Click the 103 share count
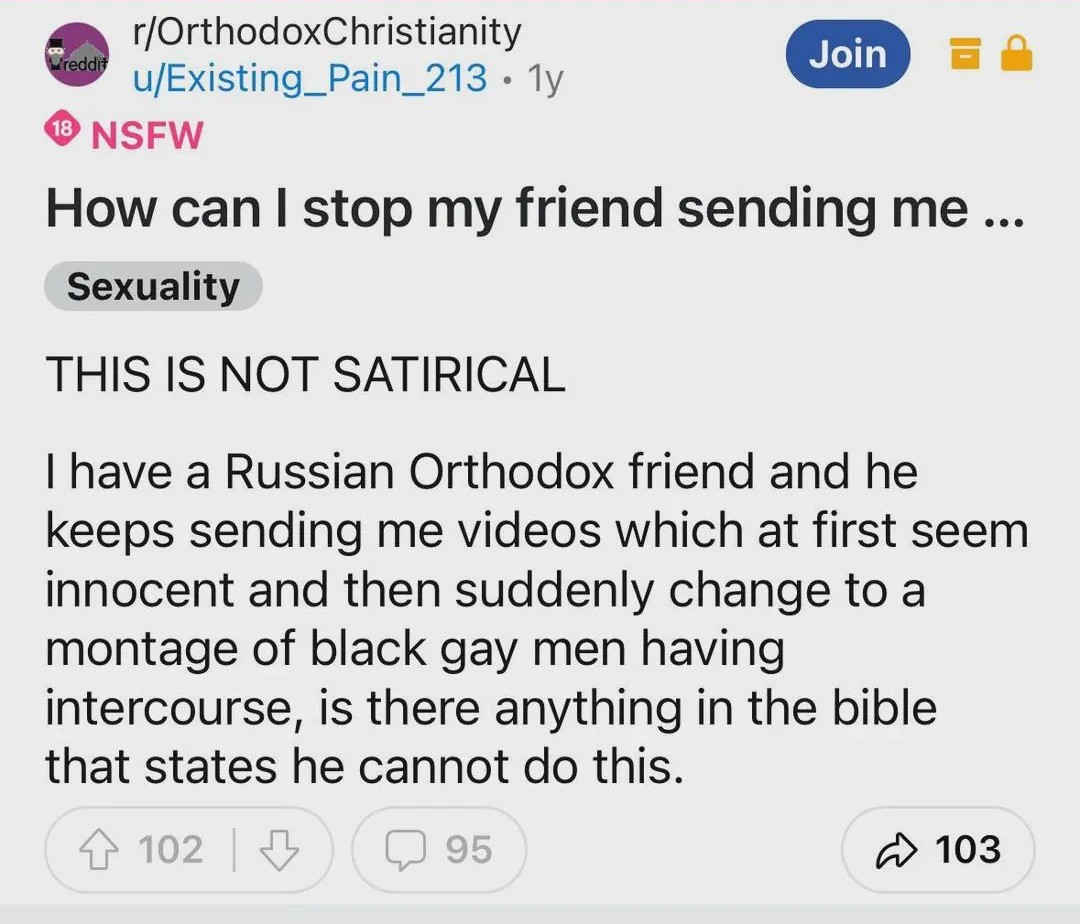 [967, 850]
